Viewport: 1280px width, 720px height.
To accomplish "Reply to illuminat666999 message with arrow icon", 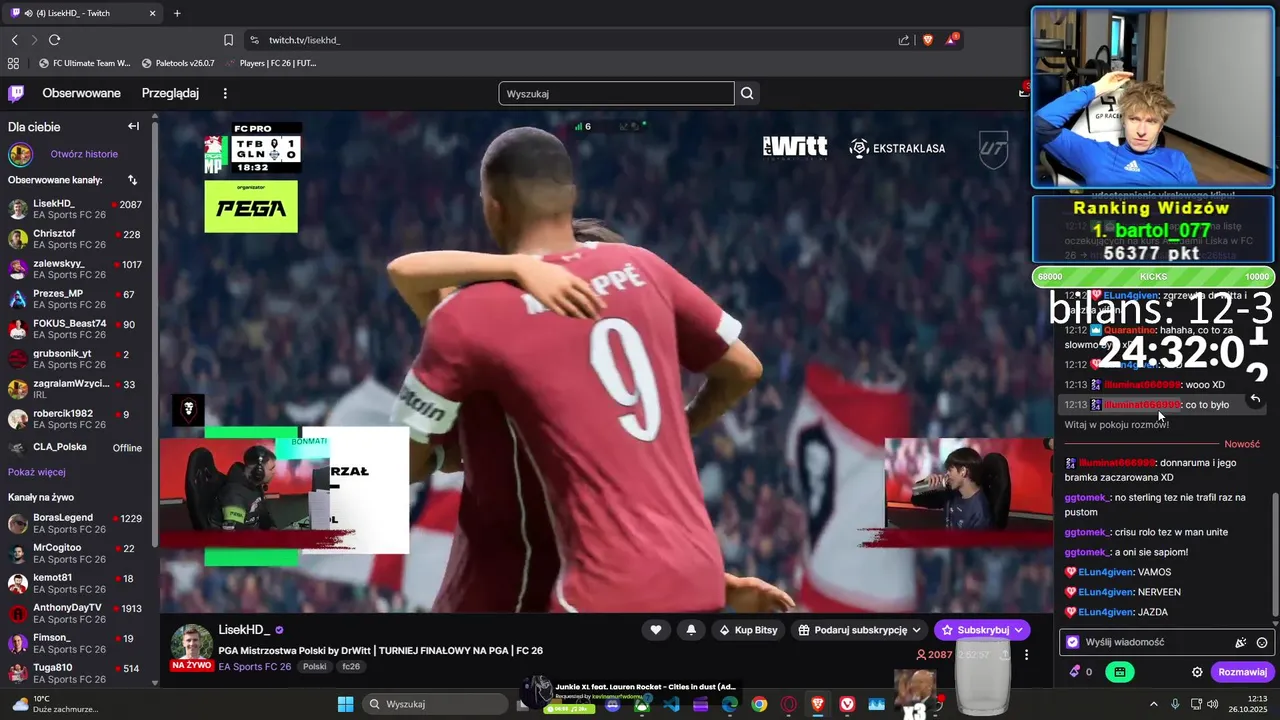I will (1255, 399).
